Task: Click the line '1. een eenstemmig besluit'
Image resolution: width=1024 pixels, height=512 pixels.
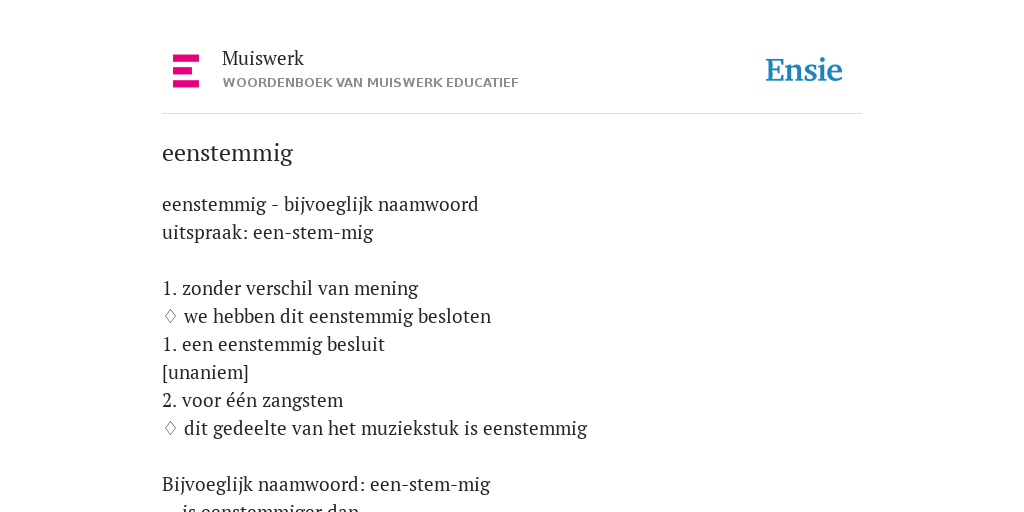Action: [274, 345]
